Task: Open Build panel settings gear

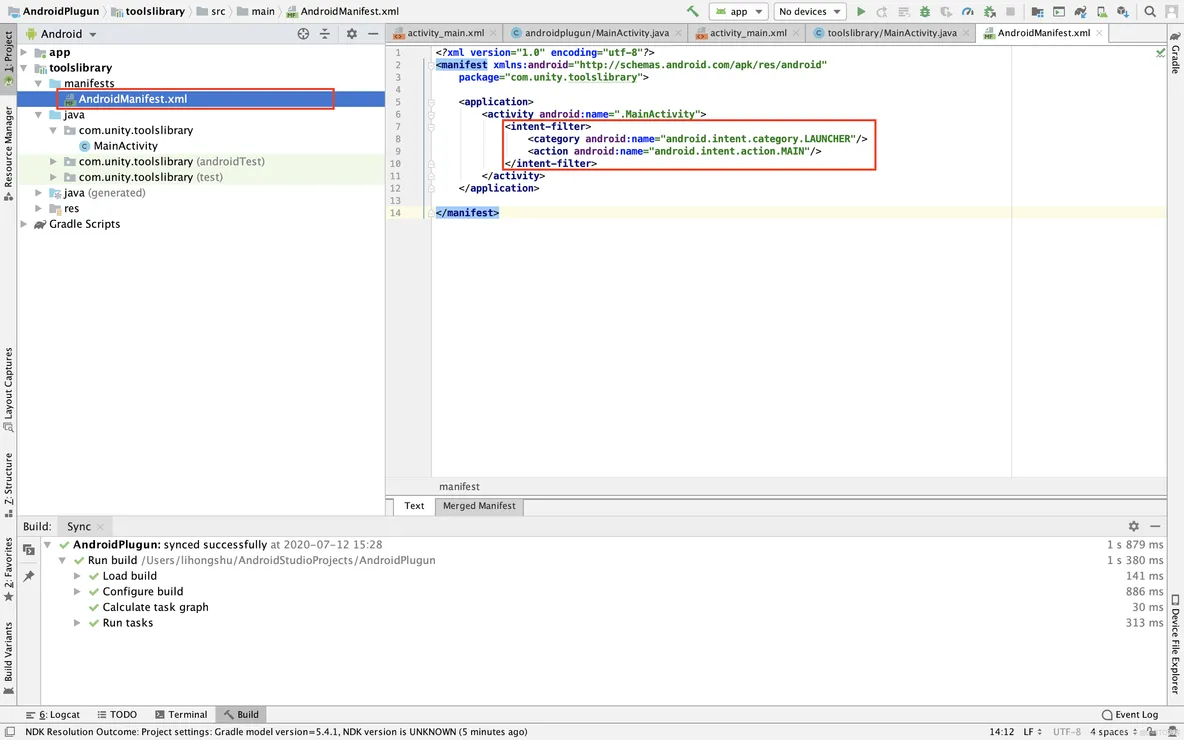Action: [x=1133, y=526]
